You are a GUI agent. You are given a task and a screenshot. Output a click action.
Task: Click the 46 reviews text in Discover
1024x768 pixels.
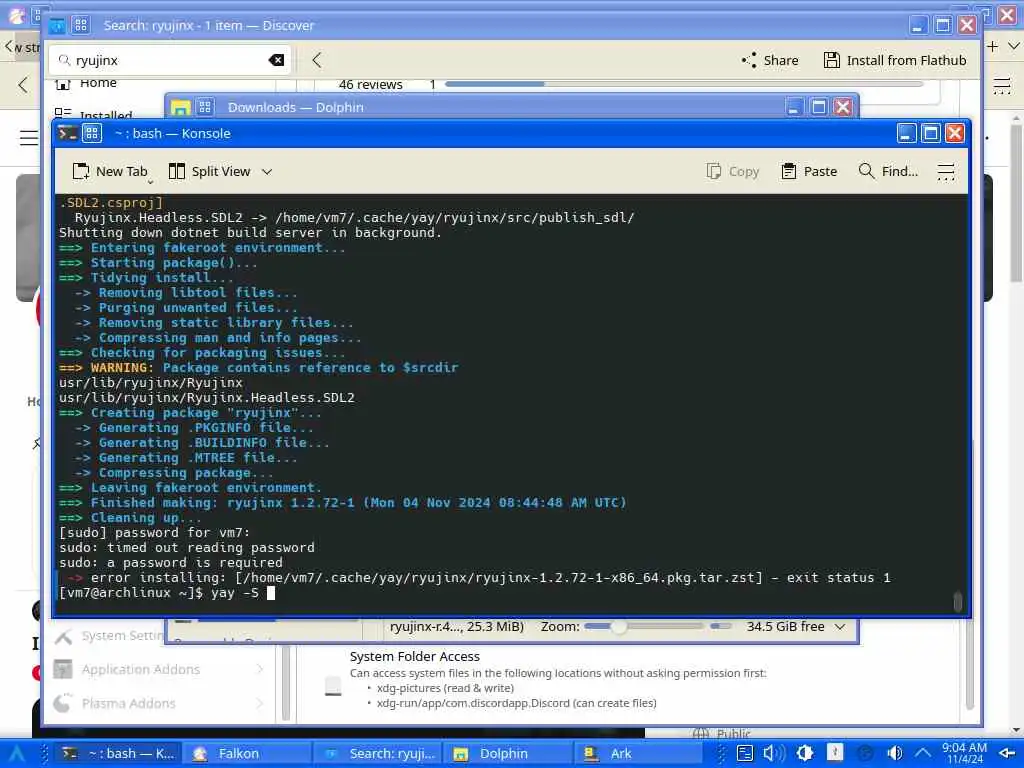click(370, 84)
